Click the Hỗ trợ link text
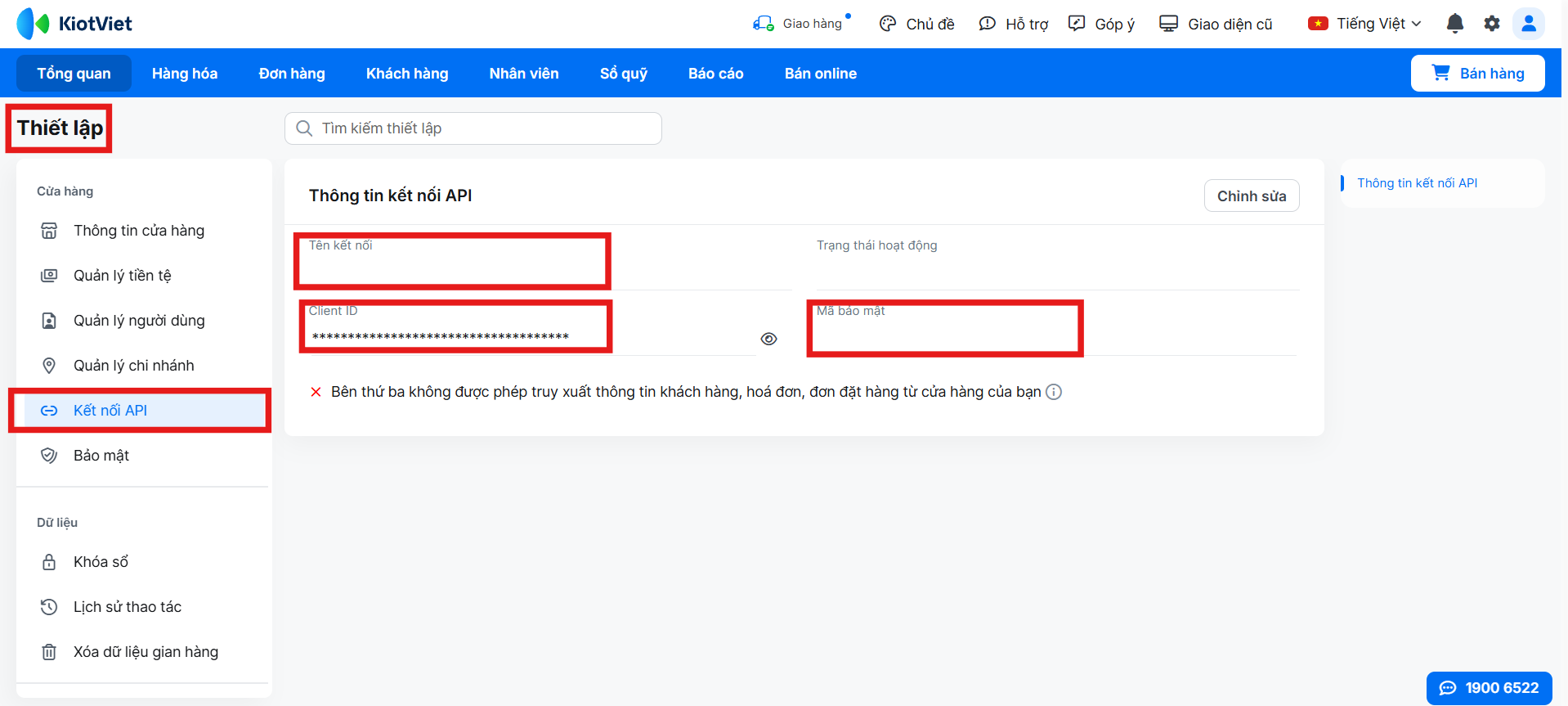Viewport: 1568px width, 706px height. coord(1027,25)
